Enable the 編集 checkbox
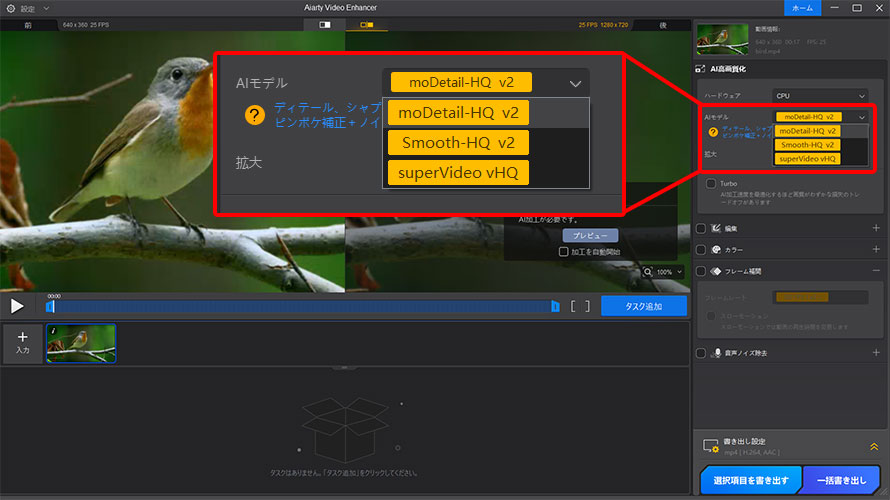 701,228
